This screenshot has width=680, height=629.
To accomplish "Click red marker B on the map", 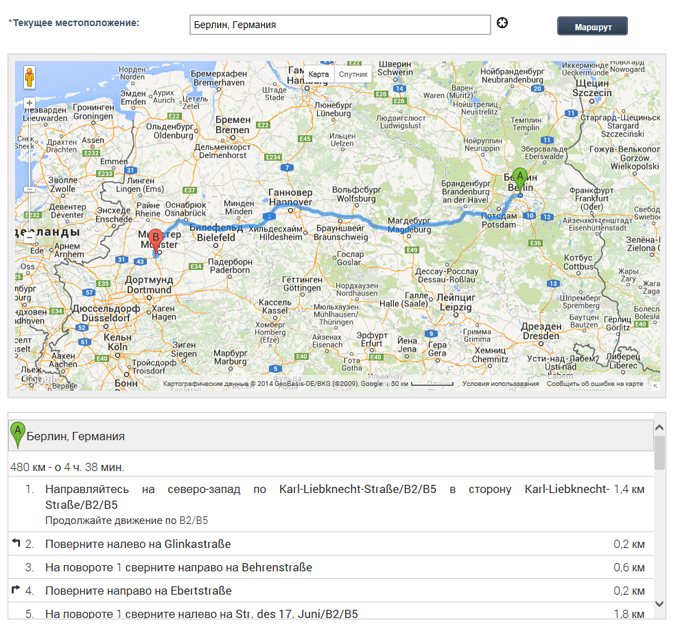I will (156, 242).
